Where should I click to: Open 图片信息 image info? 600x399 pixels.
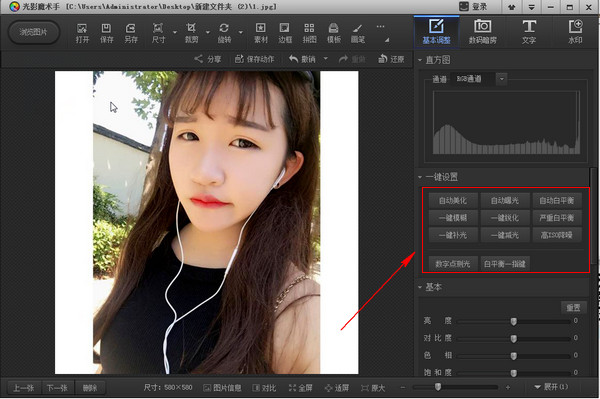click(x=222, y=388)
